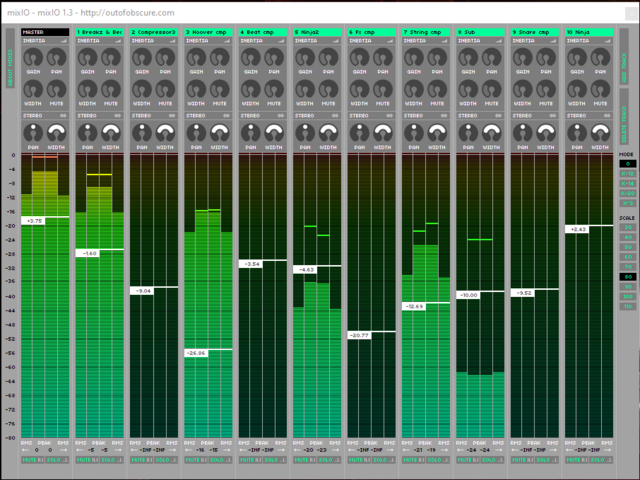This screenshot has height=480, width=640.
Task: Toggle the Master Stereo link icon
Action: point(63,116)
